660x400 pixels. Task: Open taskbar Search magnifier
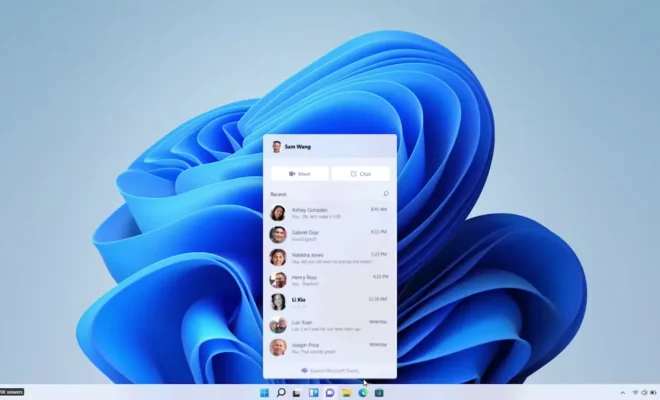tap(281, 393)
